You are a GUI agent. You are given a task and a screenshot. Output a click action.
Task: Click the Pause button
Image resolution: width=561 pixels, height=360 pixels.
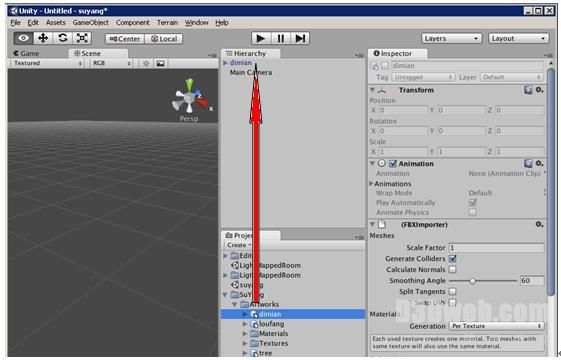point(280,38)
